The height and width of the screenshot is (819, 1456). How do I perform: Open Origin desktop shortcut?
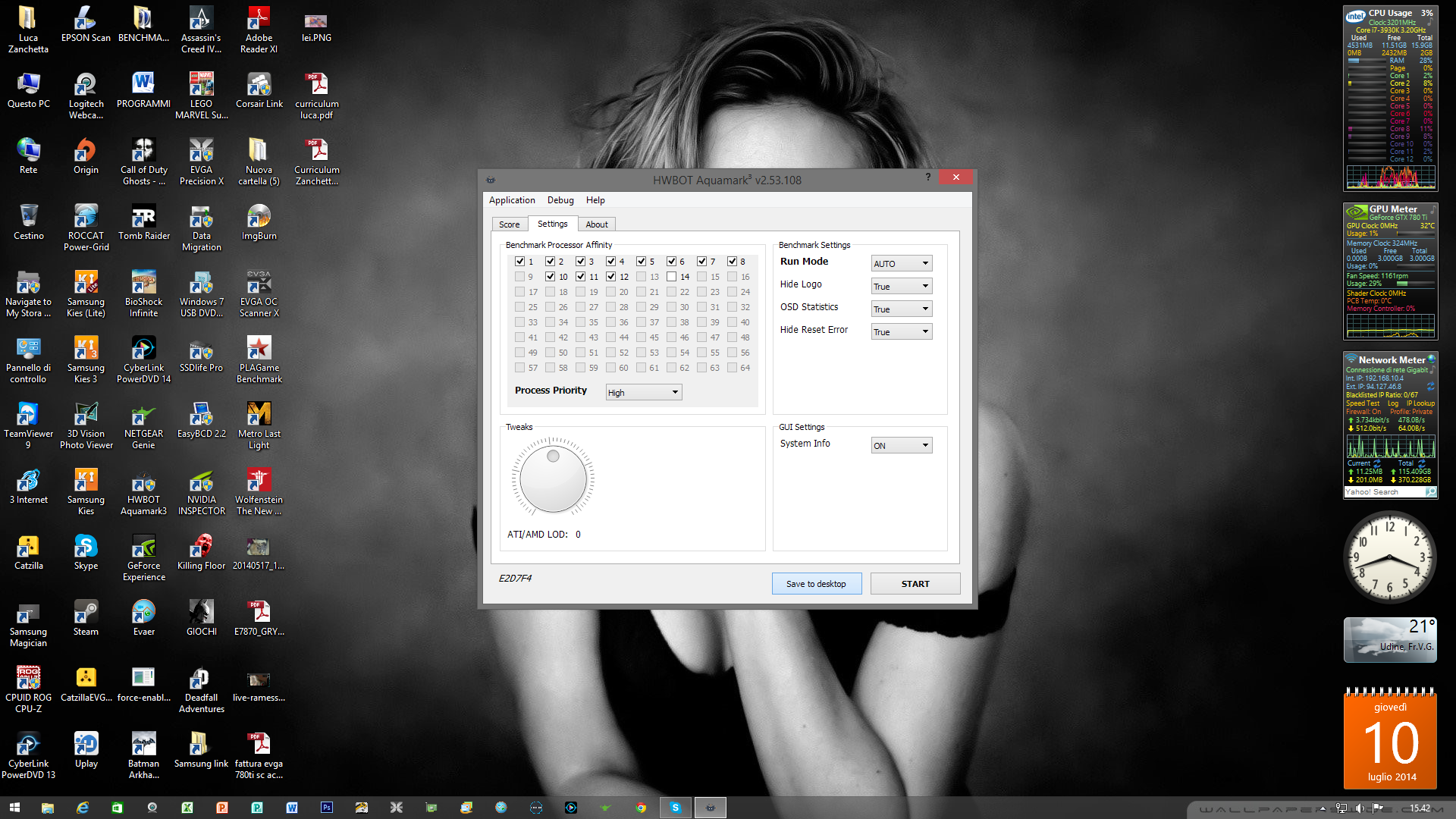86,157
